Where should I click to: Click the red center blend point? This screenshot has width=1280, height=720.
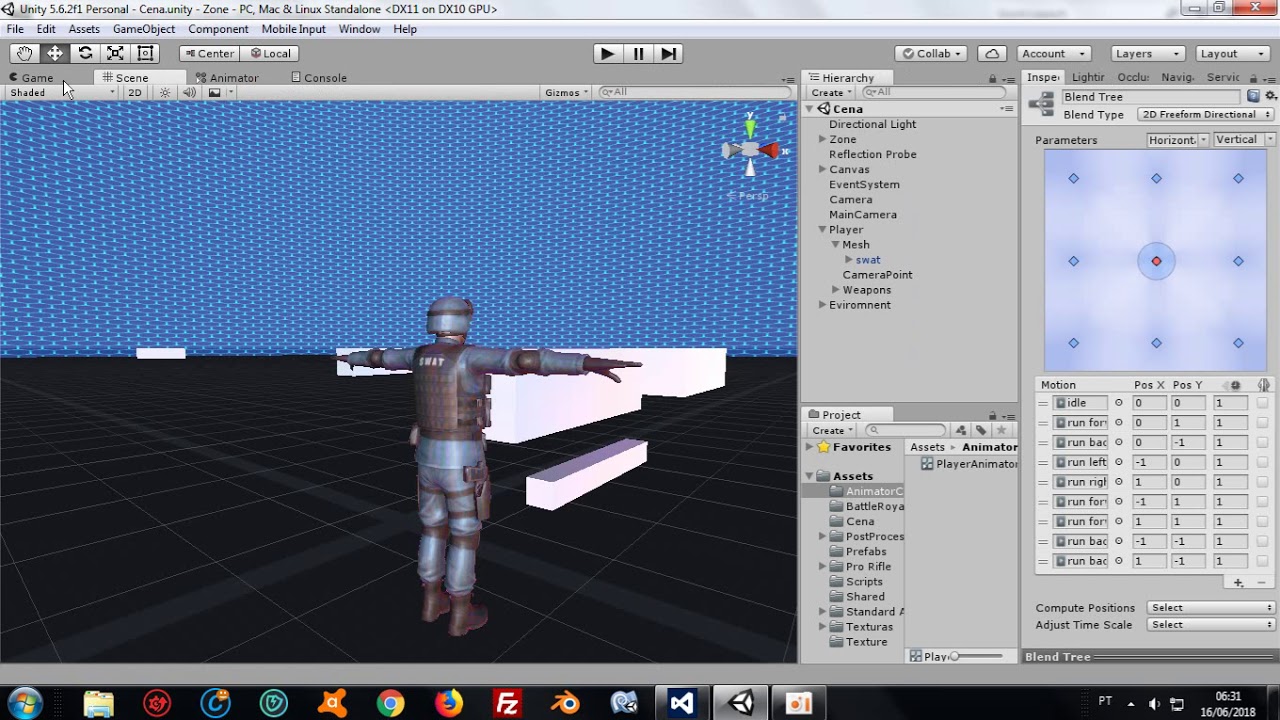(x=1156, y=261)
